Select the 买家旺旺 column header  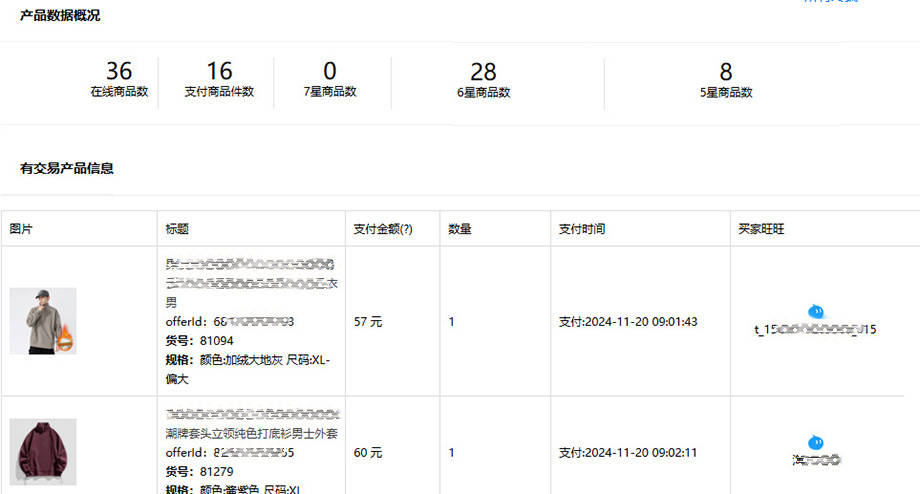coord(760,229)
